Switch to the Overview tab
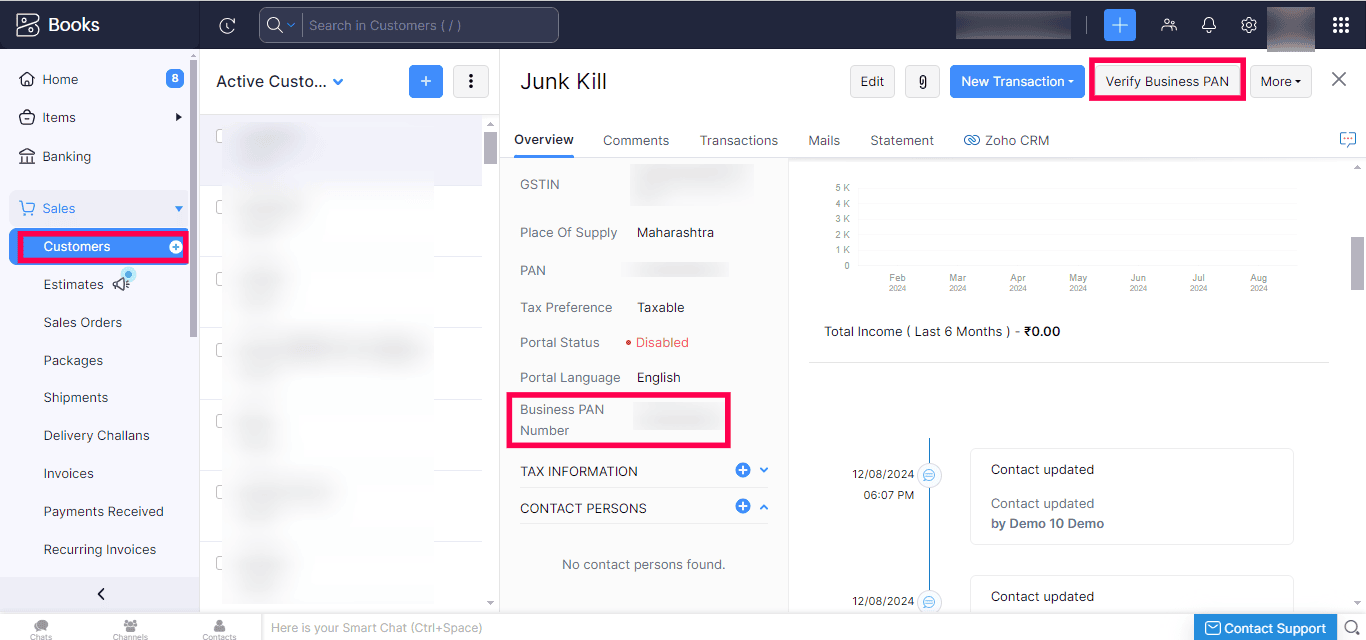Image resolution: width=1366 pixels, height=640 pixels. point(544,140)
